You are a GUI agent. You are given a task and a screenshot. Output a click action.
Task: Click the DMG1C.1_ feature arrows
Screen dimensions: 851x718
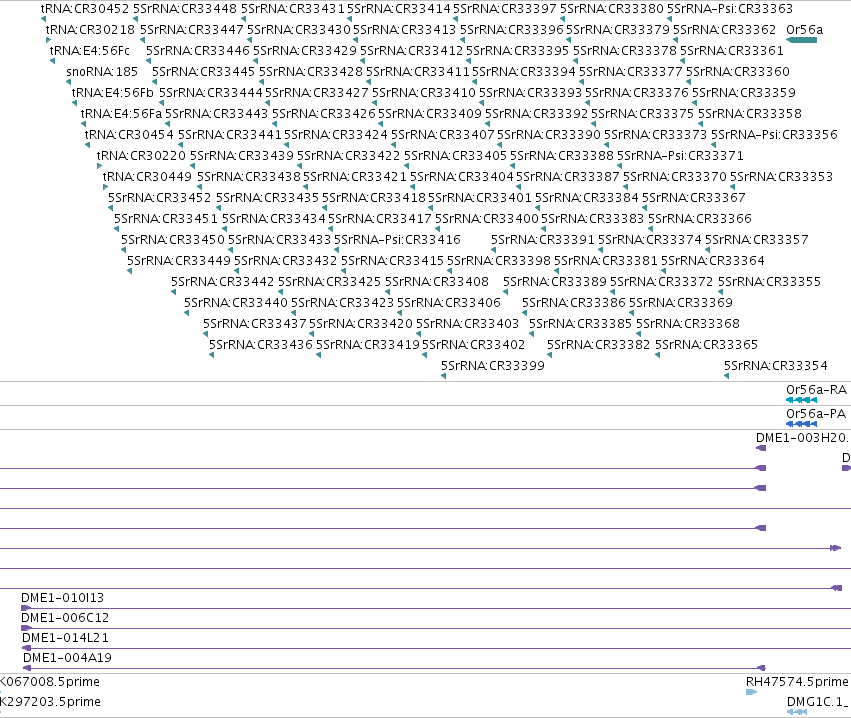point(797,712)
